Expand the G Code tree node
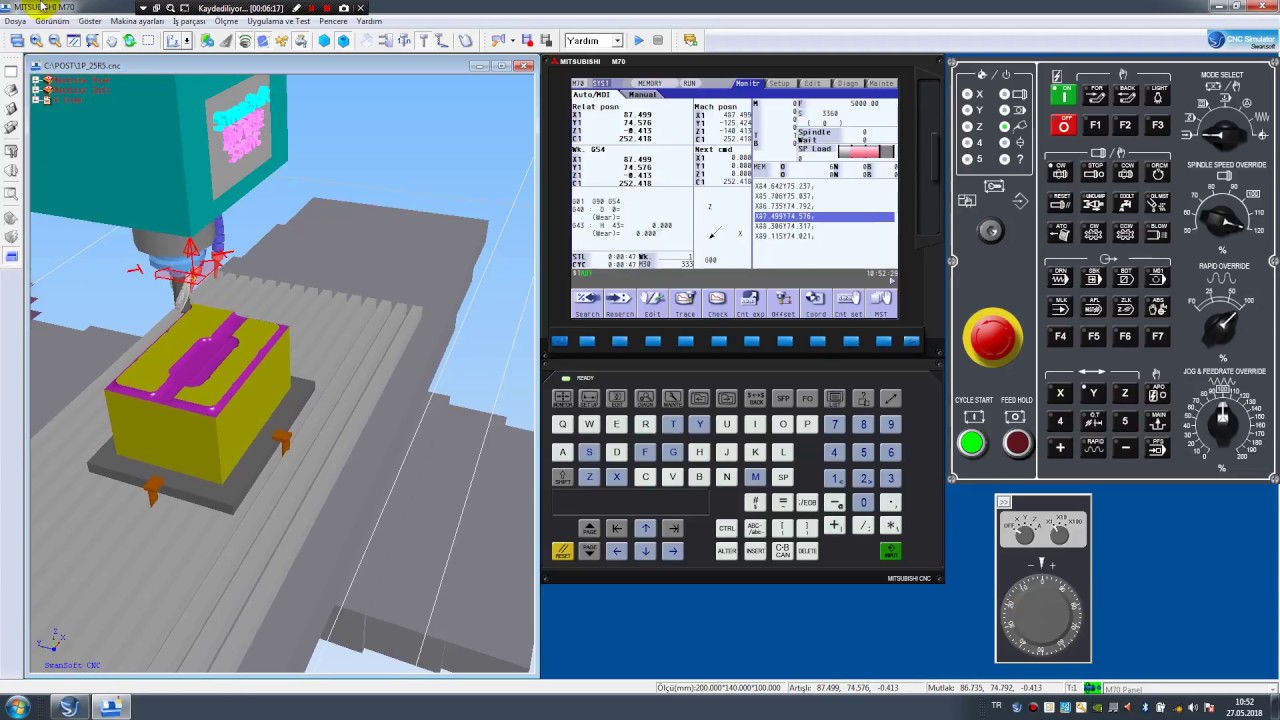 (x=36, y=100)
